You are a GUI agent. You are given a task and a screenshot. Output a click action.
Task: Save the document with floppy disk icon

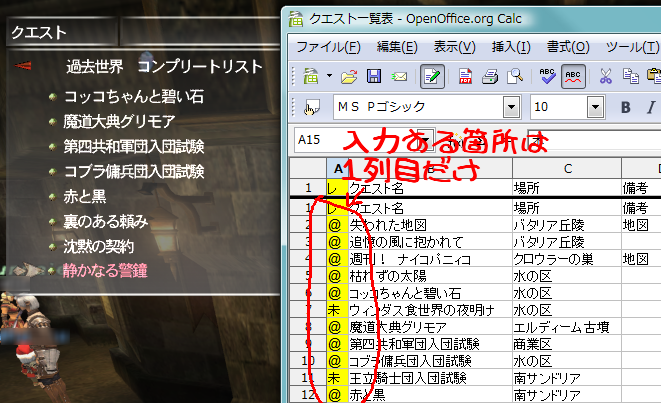pyautogui.click(x=374, y=76)
